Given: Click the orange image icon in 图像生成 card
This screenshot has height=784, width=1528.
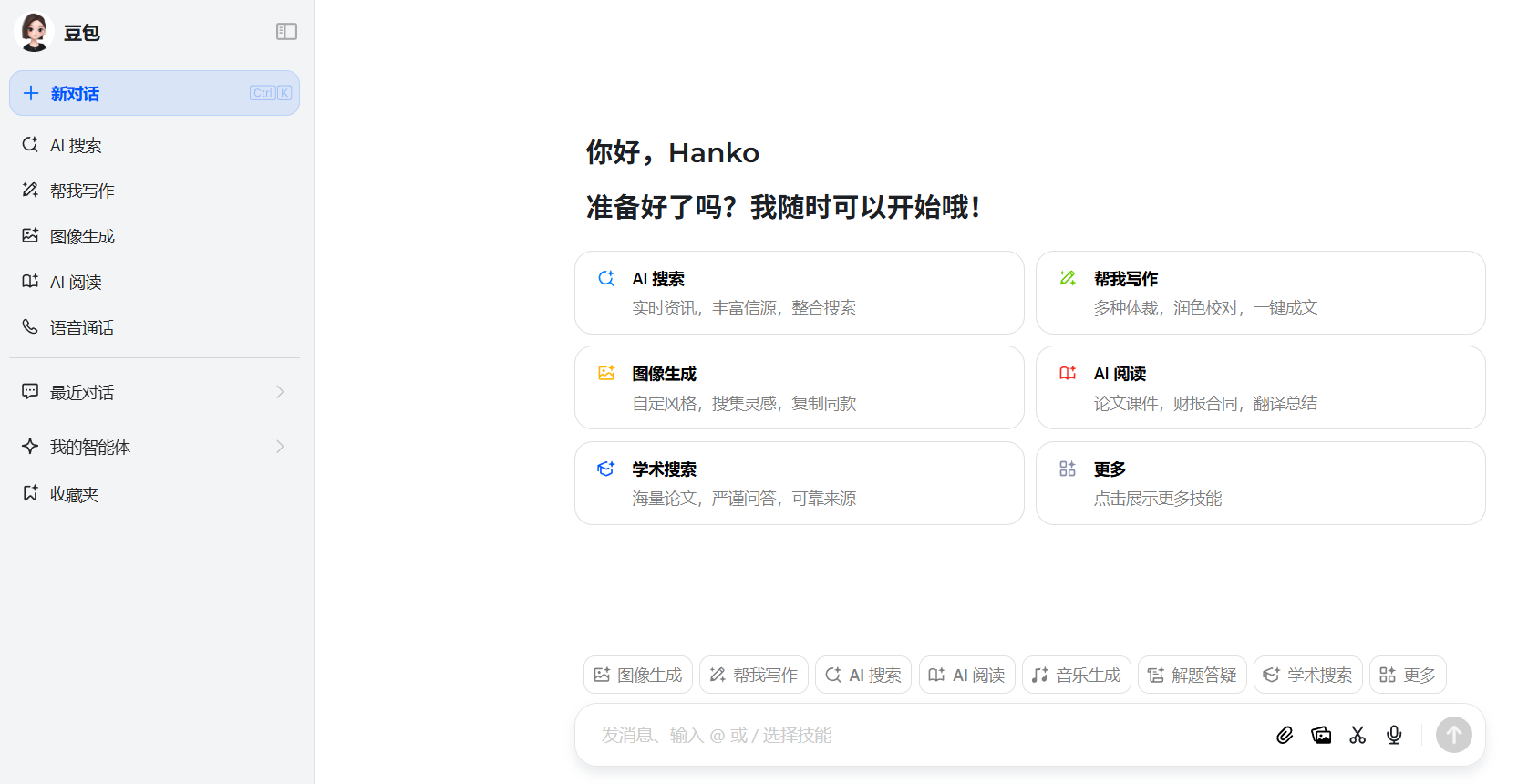Looking at the screenshot, I should tap(606, 373).
